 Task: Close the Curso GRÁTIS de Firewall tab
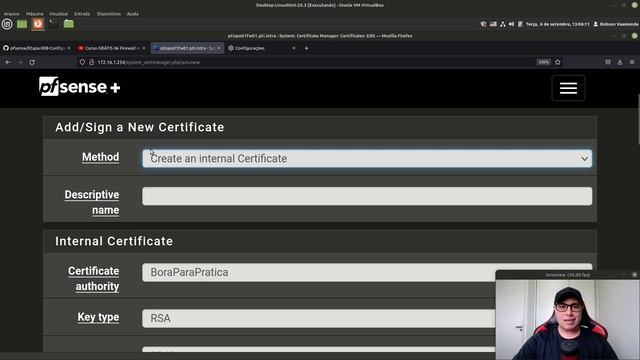[x=144, y=48]
